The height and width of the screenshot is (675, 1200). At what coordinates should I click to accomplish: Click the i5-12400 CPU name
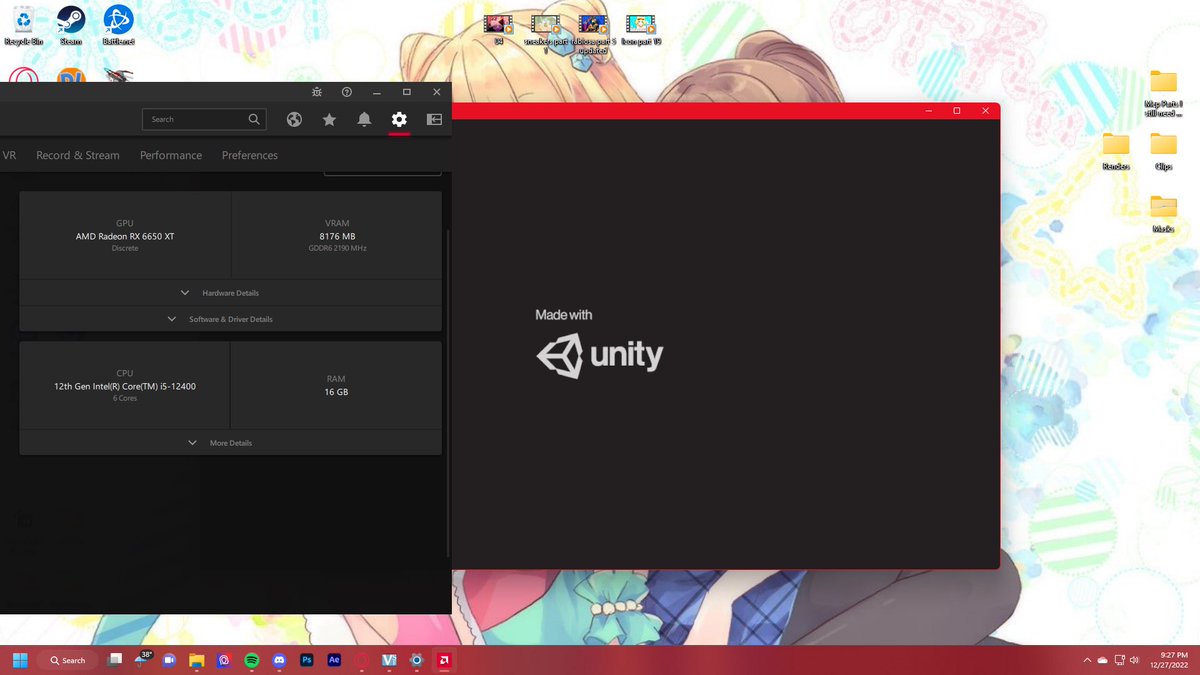click(125, 386)
